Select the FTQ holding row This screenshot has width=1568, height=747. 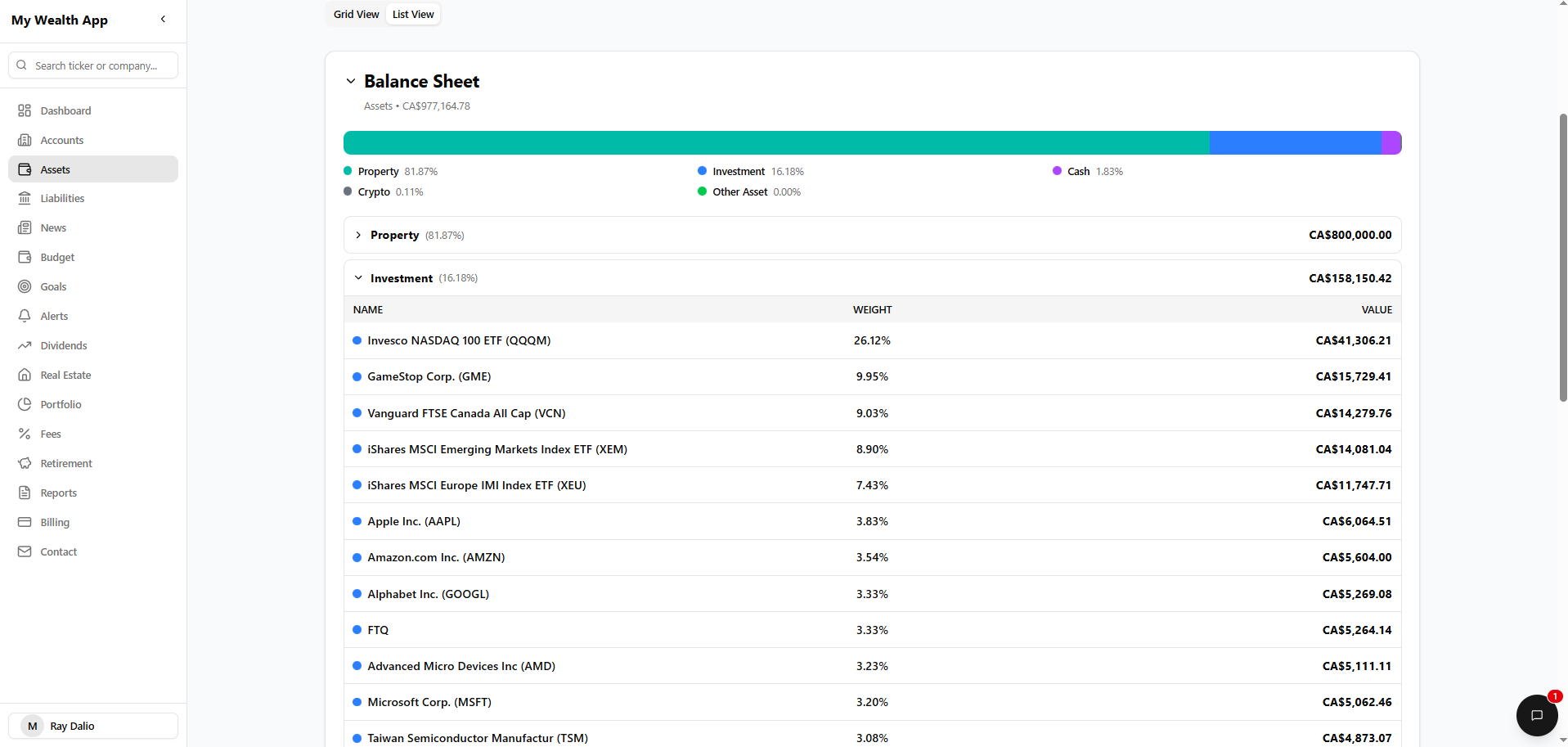click(x=873, y=630)
